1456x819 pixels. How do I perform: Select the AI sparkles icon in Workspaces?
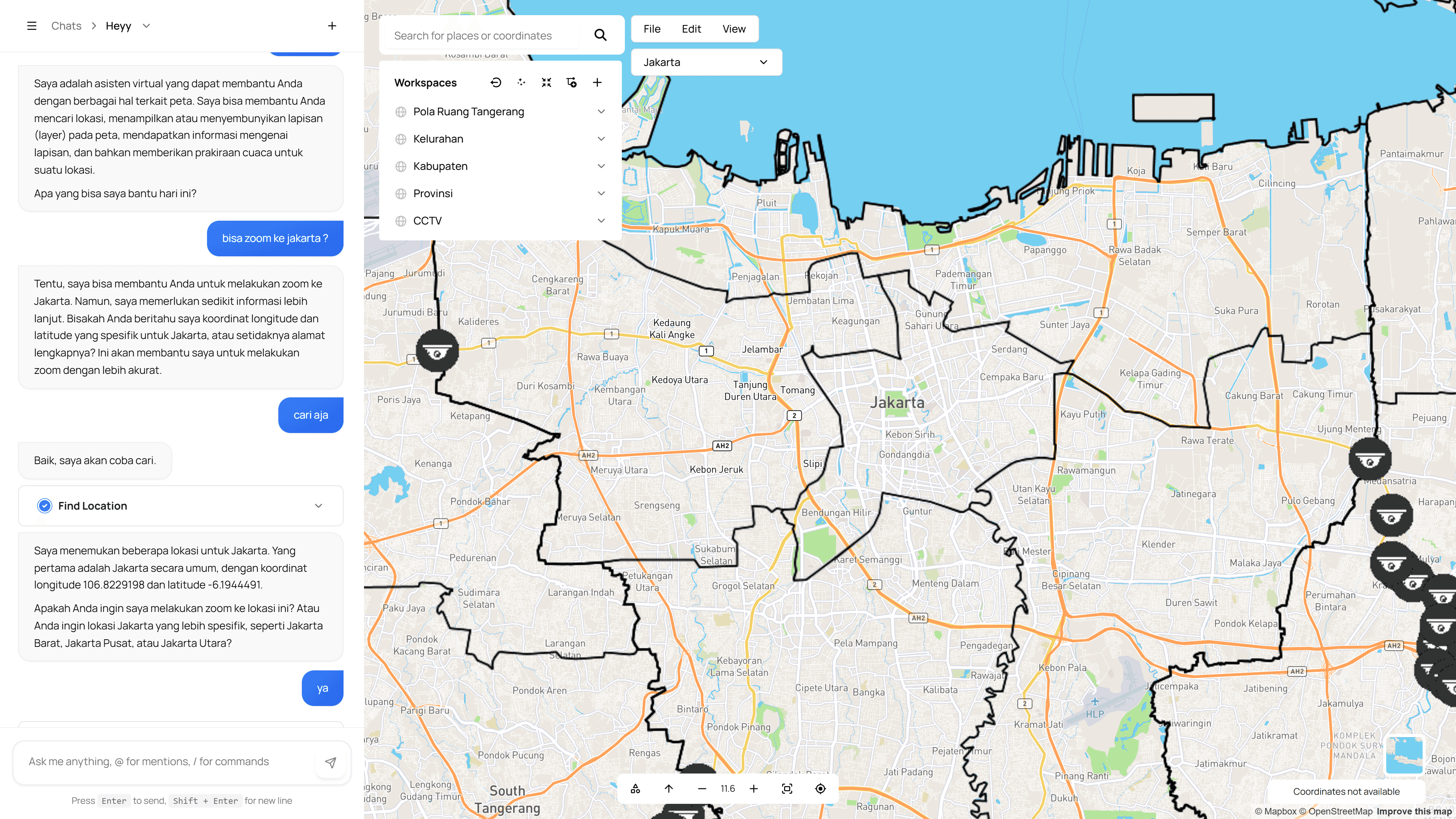[521, 82]
